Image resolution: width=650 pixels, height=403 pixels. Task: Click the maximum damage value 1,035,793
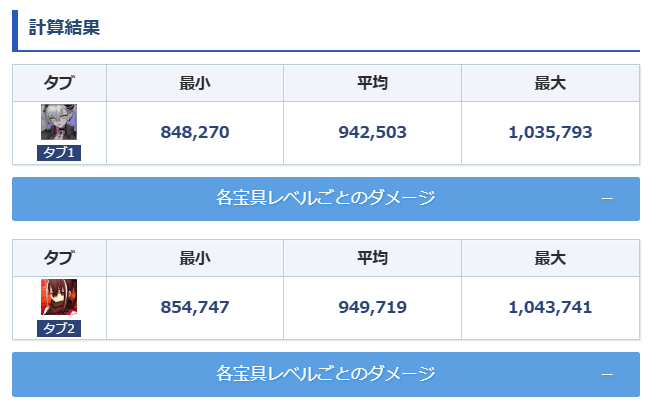tap(550, 132)
